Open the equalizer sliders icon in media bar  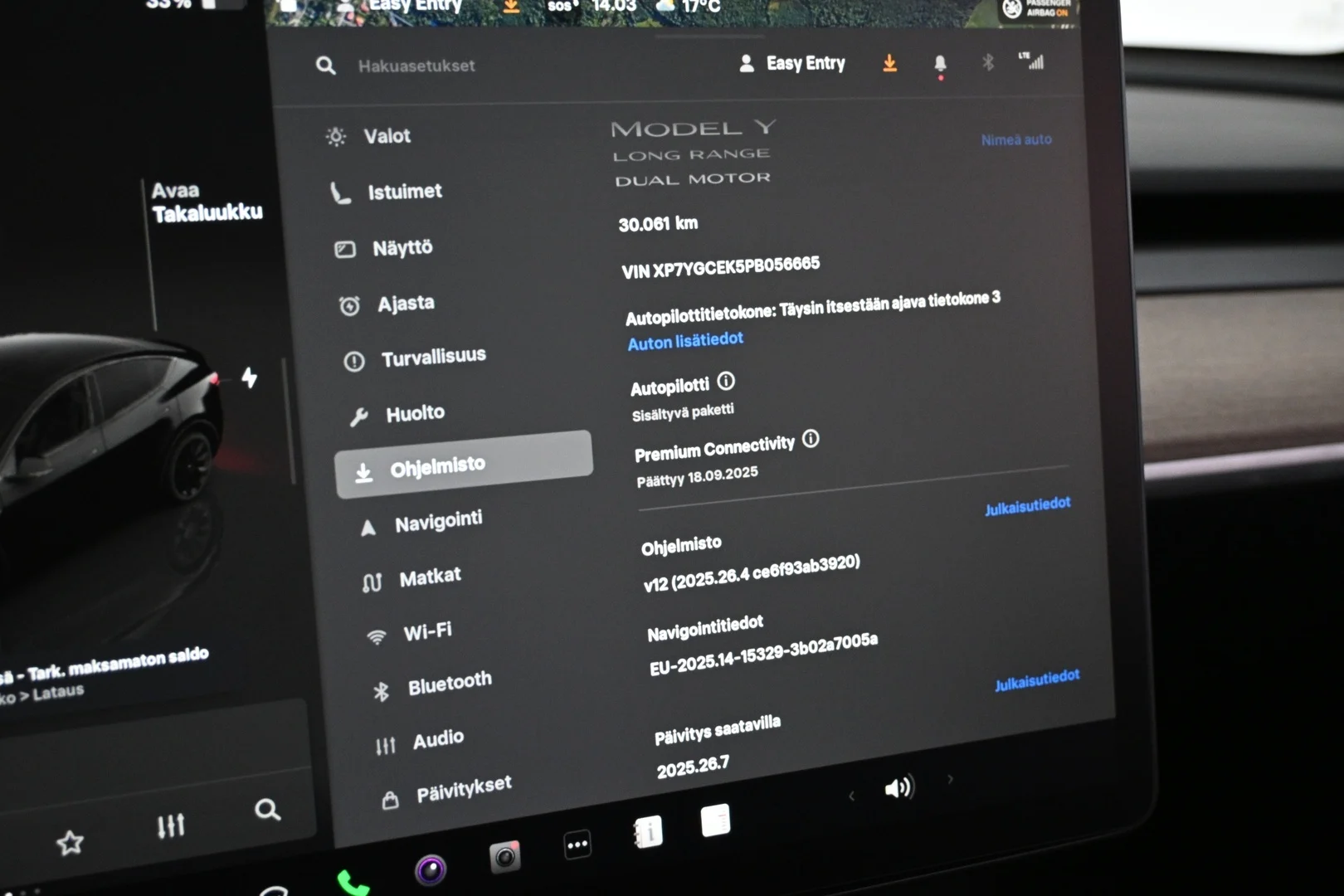(x=171, y=825)
